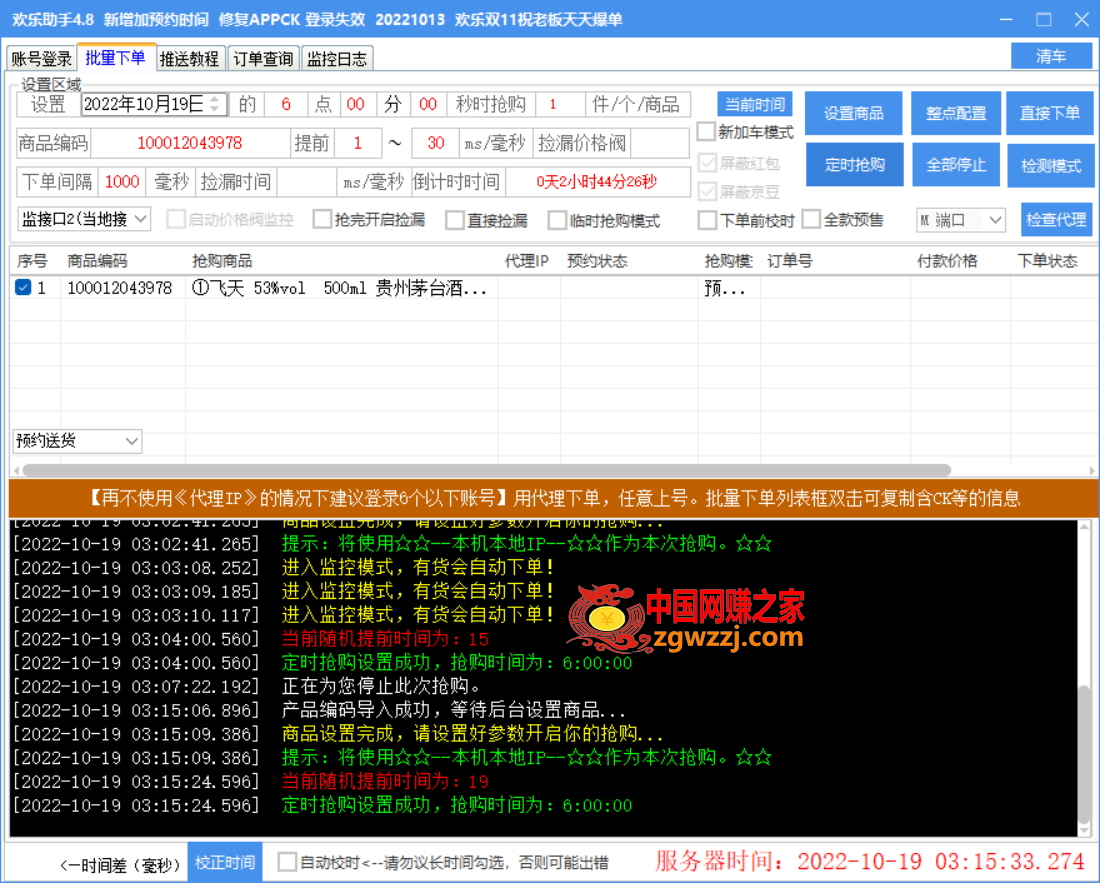
Task: Click the 检查代理 button
Action: pos(1057,220)
